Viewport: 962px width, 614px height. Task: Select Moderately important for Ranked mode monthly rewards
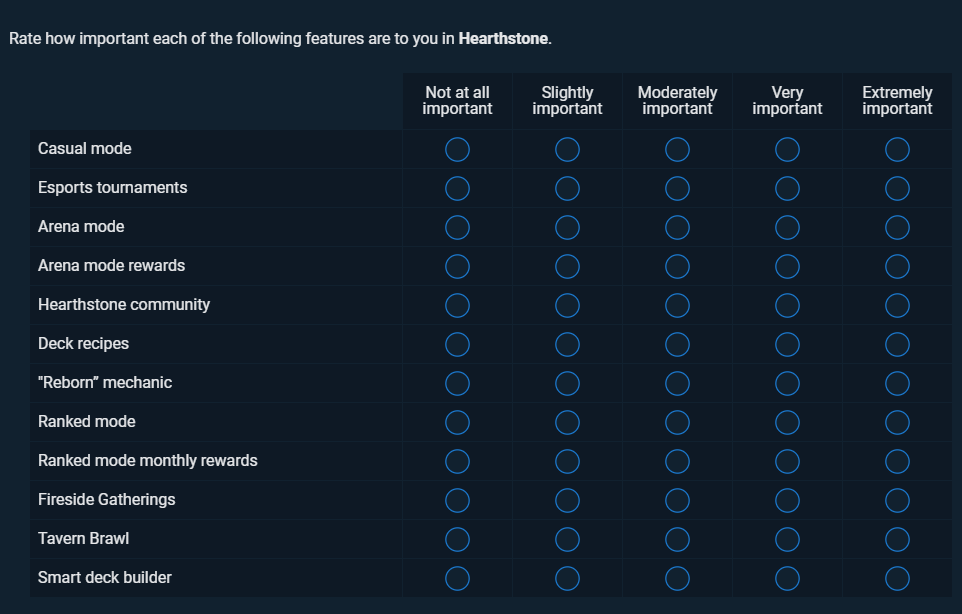pos(677,461)
